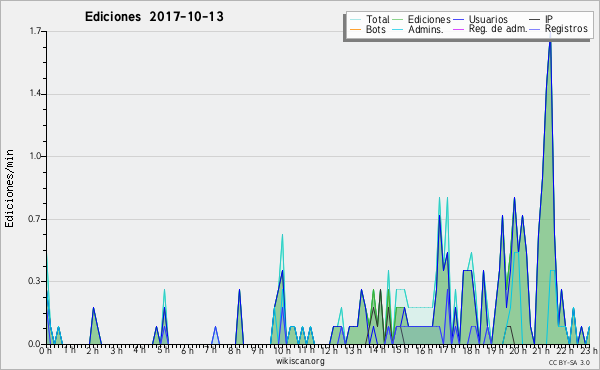This screenshot has height=370, width=600.
Task: Click the wikiscan.org text below chart
Action: pyautogui.click(x=300, y=361)
